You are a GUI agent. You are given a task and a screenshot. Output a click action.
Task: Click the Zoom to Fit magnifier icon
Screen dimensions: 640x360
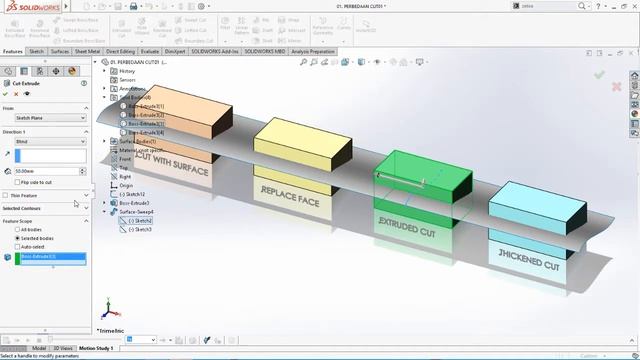click(x=303, y=62)
